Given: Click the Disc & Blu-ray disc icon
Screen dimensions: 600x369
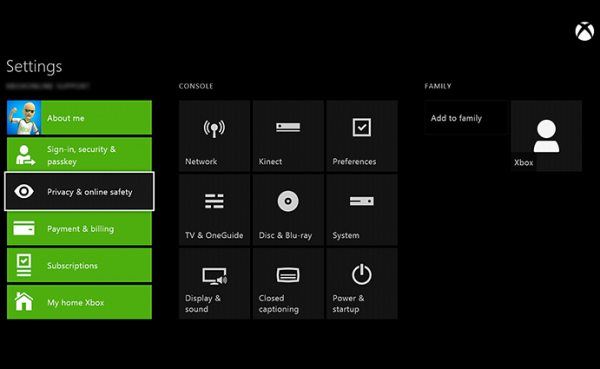Looking at the screenshot, I should [288, 201].
